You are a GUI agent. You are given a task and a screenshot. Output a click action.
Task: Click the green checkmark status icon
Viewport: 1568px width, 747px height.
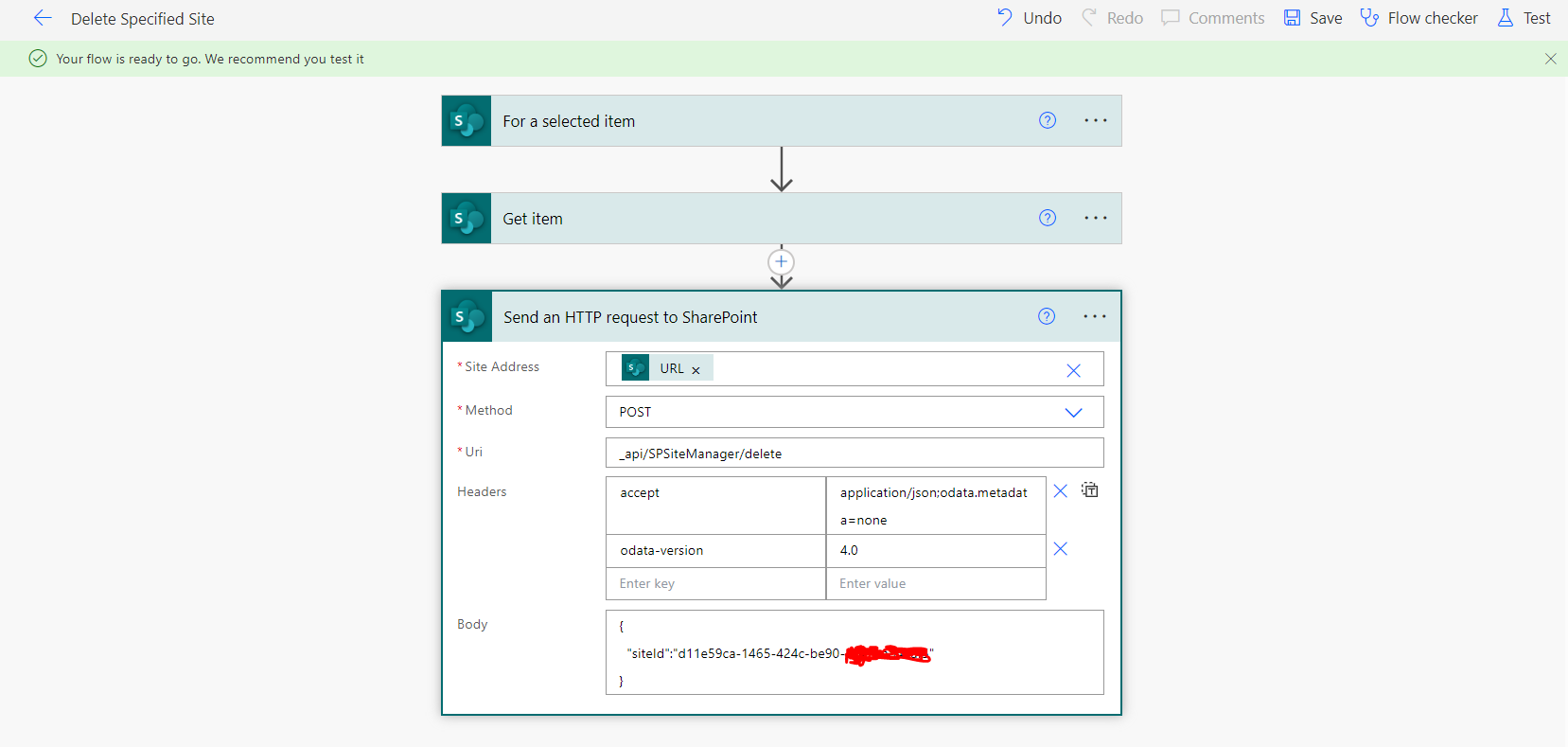(38, 59)
